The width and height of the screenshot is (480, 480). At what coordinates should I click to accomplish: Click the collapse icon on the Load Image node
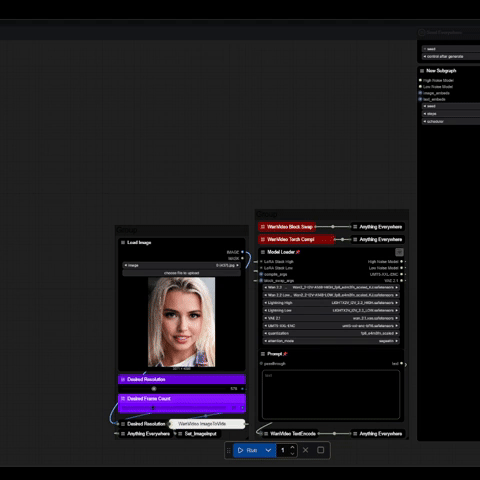123,242
